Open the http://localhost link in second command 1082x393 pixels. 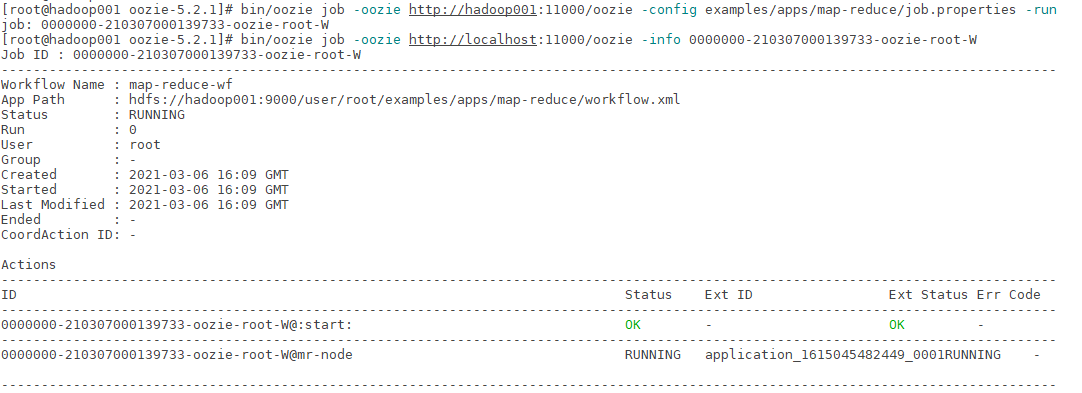472,39
